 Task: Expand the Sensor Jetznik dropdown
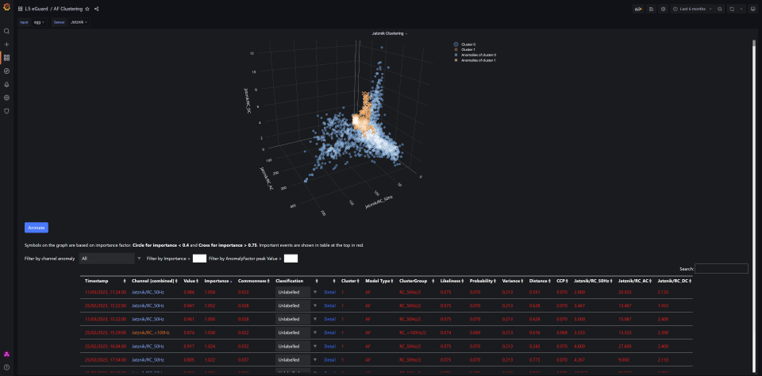78,22
